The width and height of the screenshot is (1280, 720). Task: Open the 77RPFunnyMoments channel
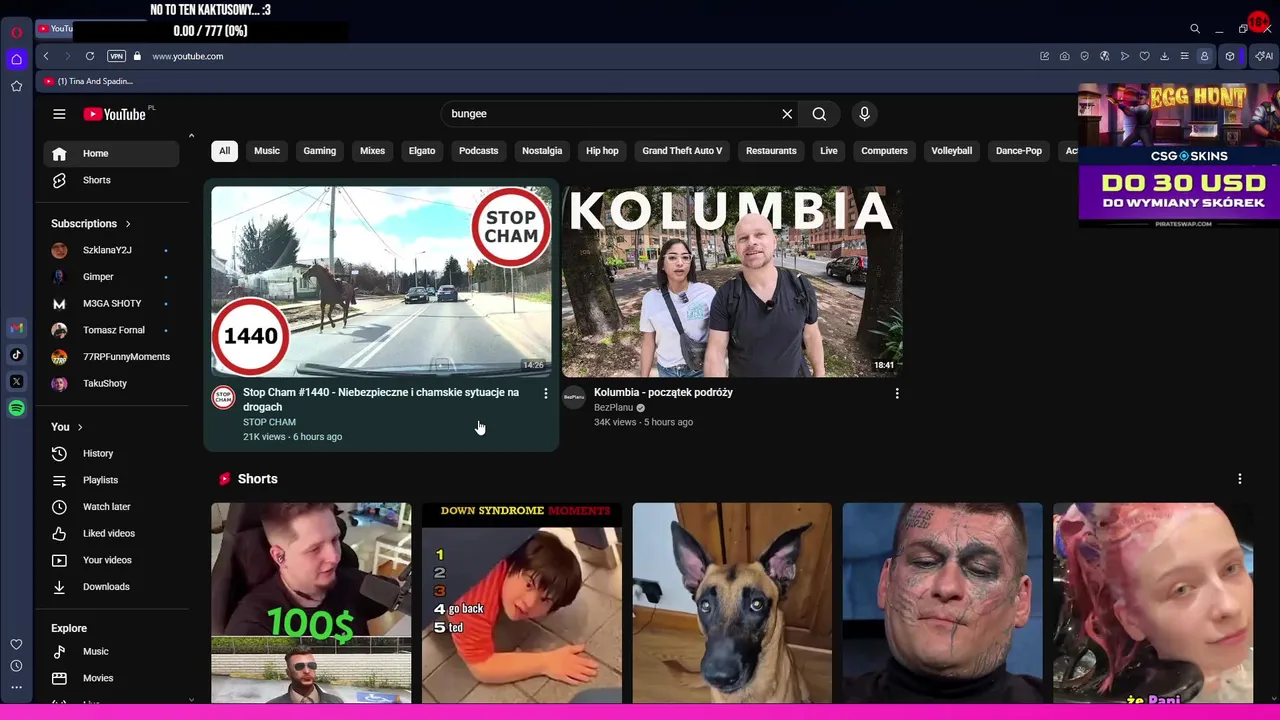(111, 357)
